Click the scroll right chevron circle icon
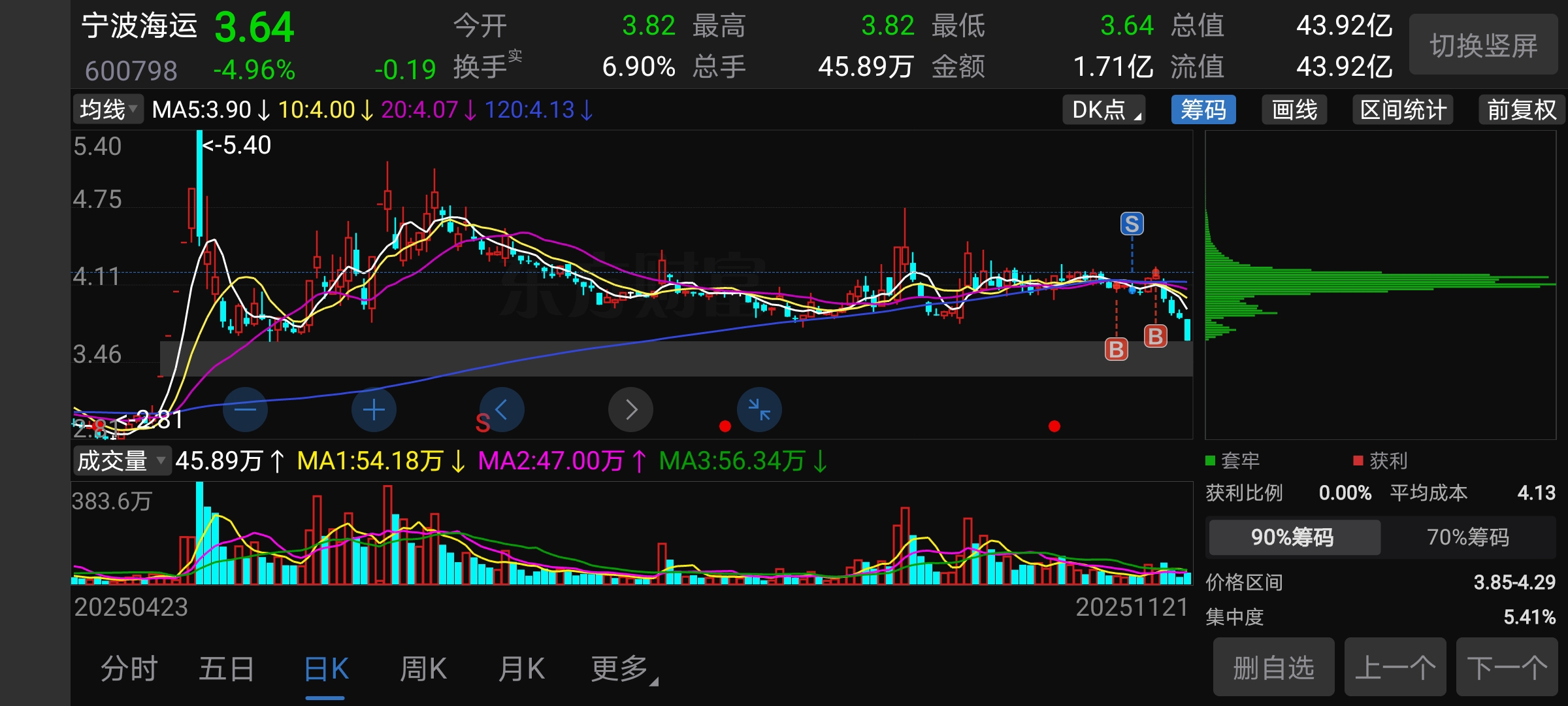The image size is (1568, 706). click(630, 410)
